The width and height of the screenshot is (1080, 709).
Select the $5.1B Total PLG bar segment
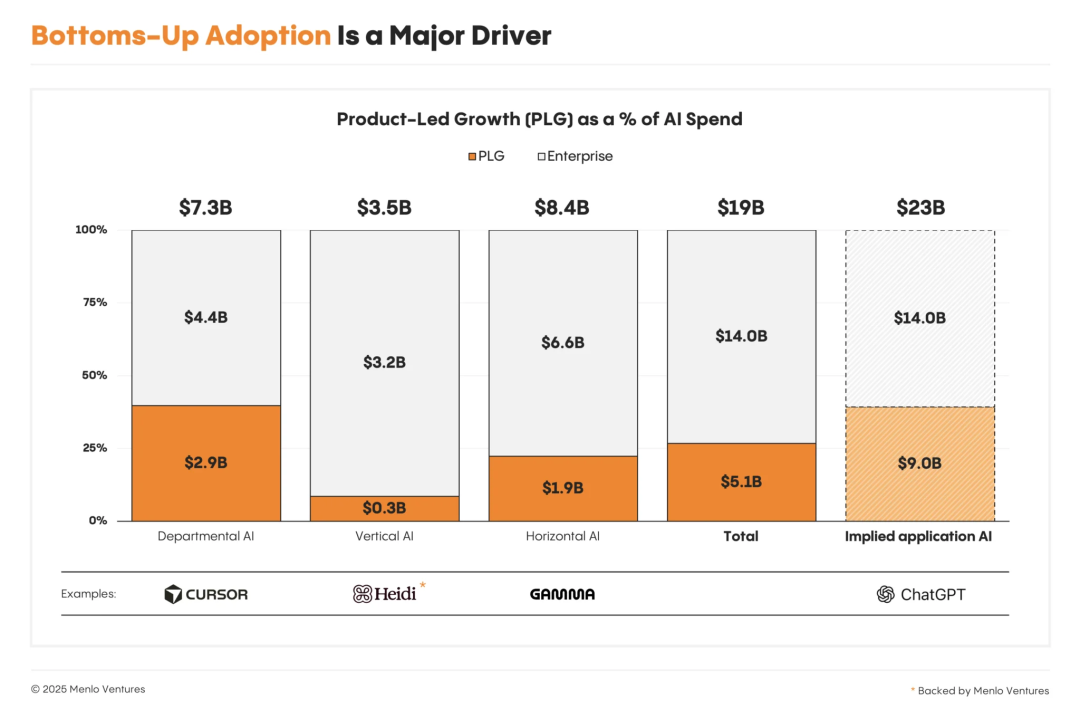tap(741, 482)
